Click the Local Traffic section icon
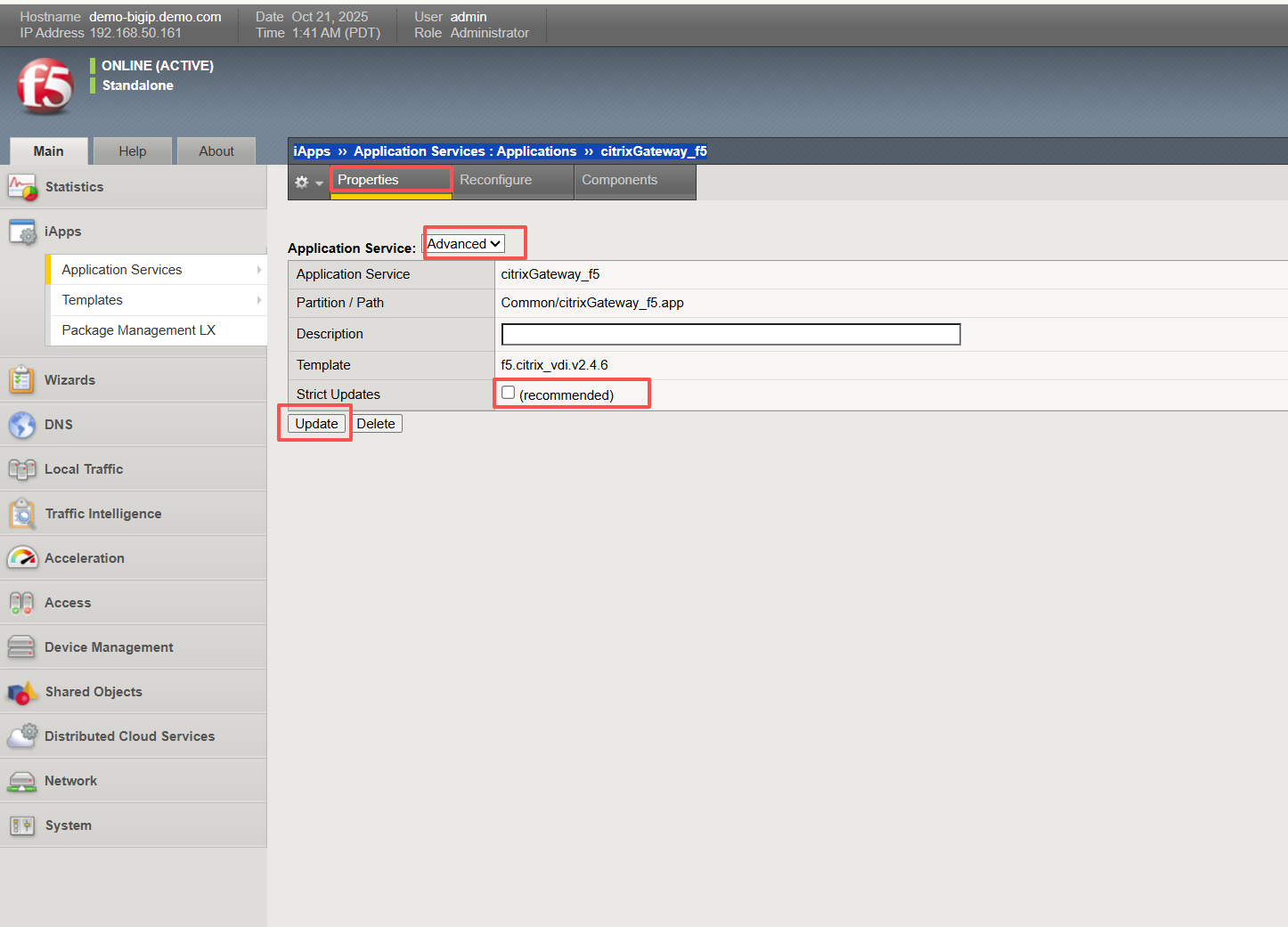The width and height of the screenshot is (1288, 927). point(21,468)
